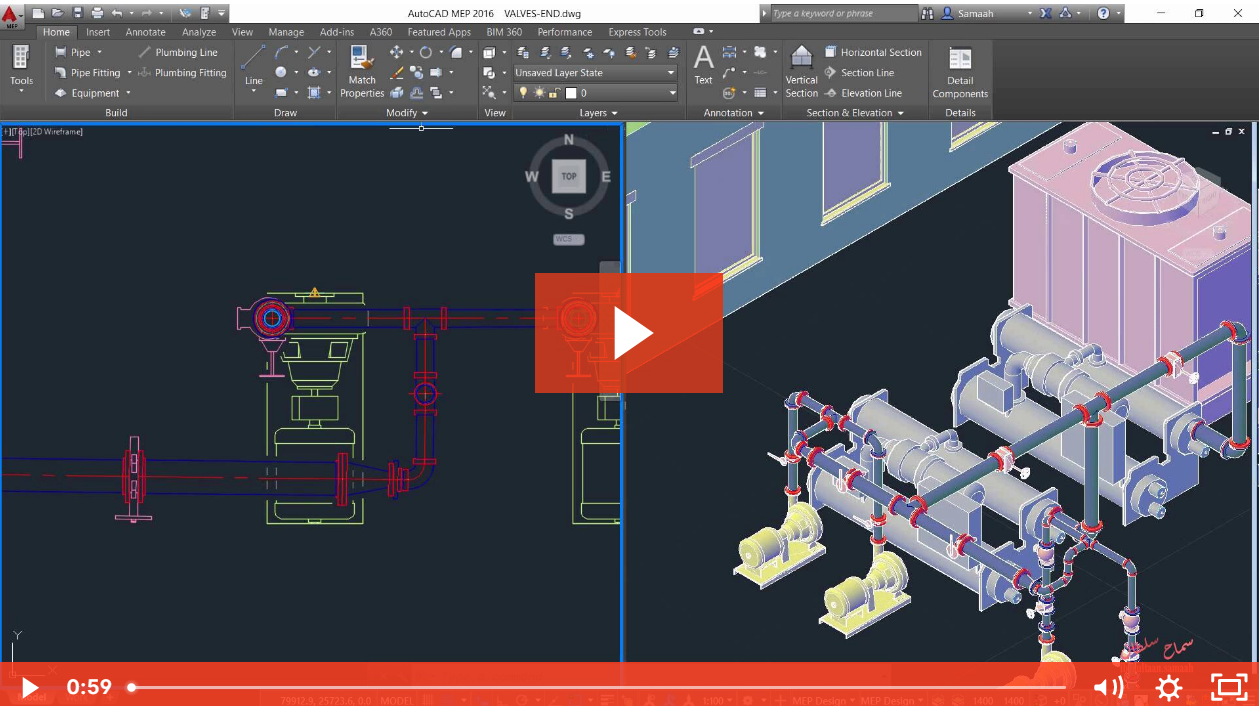Click the Open file icon in quick access toolbar

click(x=58, y=13)
